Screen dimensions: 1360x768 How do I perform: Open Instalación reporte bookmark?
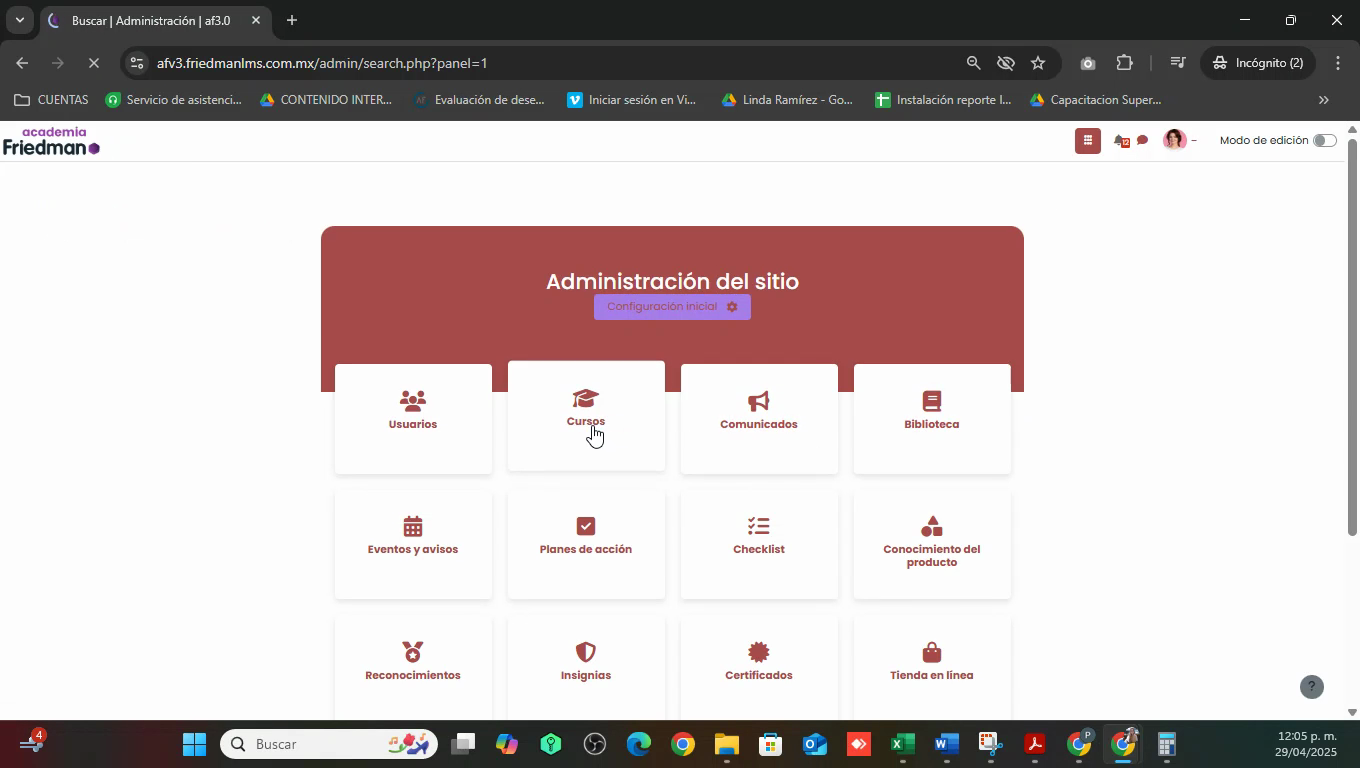(x=944, y=100)
